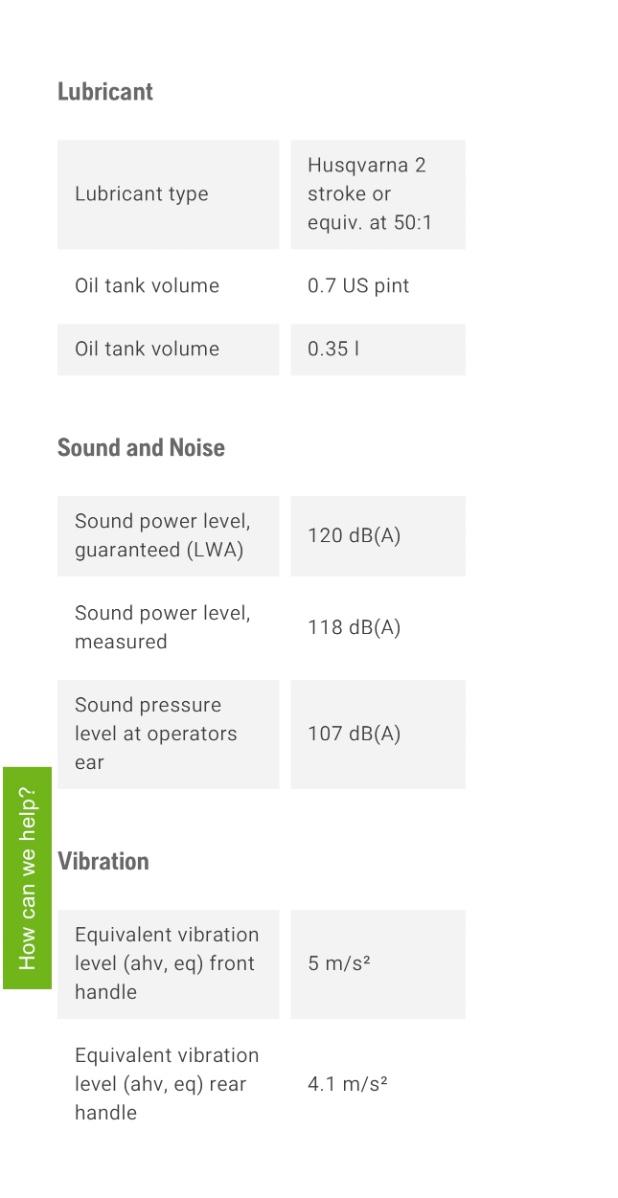This screenshot has height=1198, width=618.
Task: Click the '107 dB(A)' value cell
Action: pyautogui.click(x=354, y=734)
